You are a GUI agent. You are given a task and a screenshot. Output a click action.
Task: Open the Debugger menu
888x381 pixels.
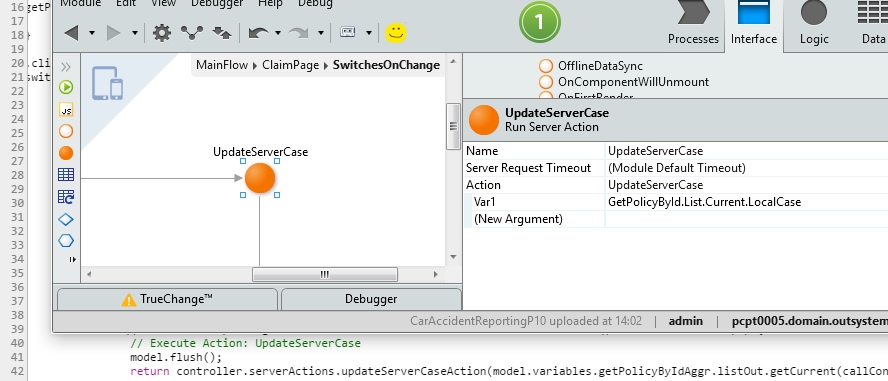217,4
